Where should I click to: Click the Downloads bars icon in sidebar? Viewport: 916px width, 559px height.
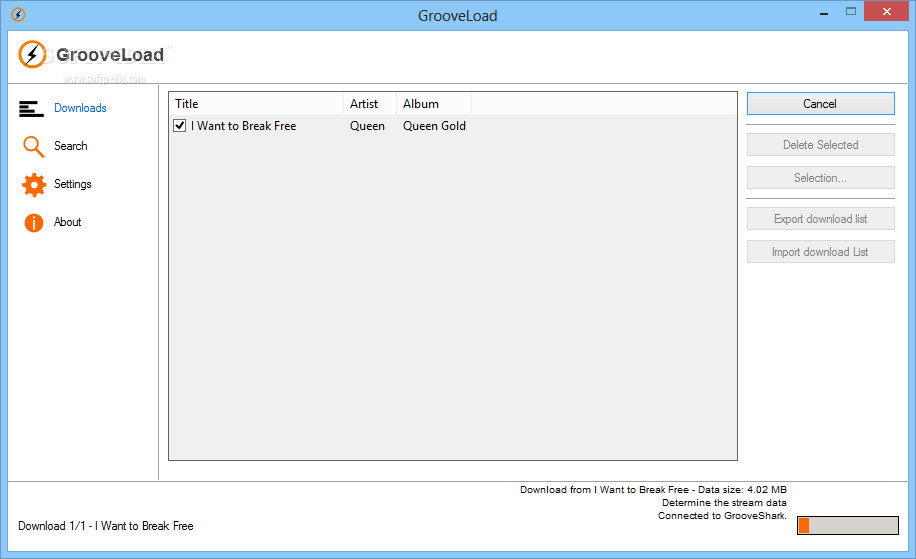[x=31, y=109]
